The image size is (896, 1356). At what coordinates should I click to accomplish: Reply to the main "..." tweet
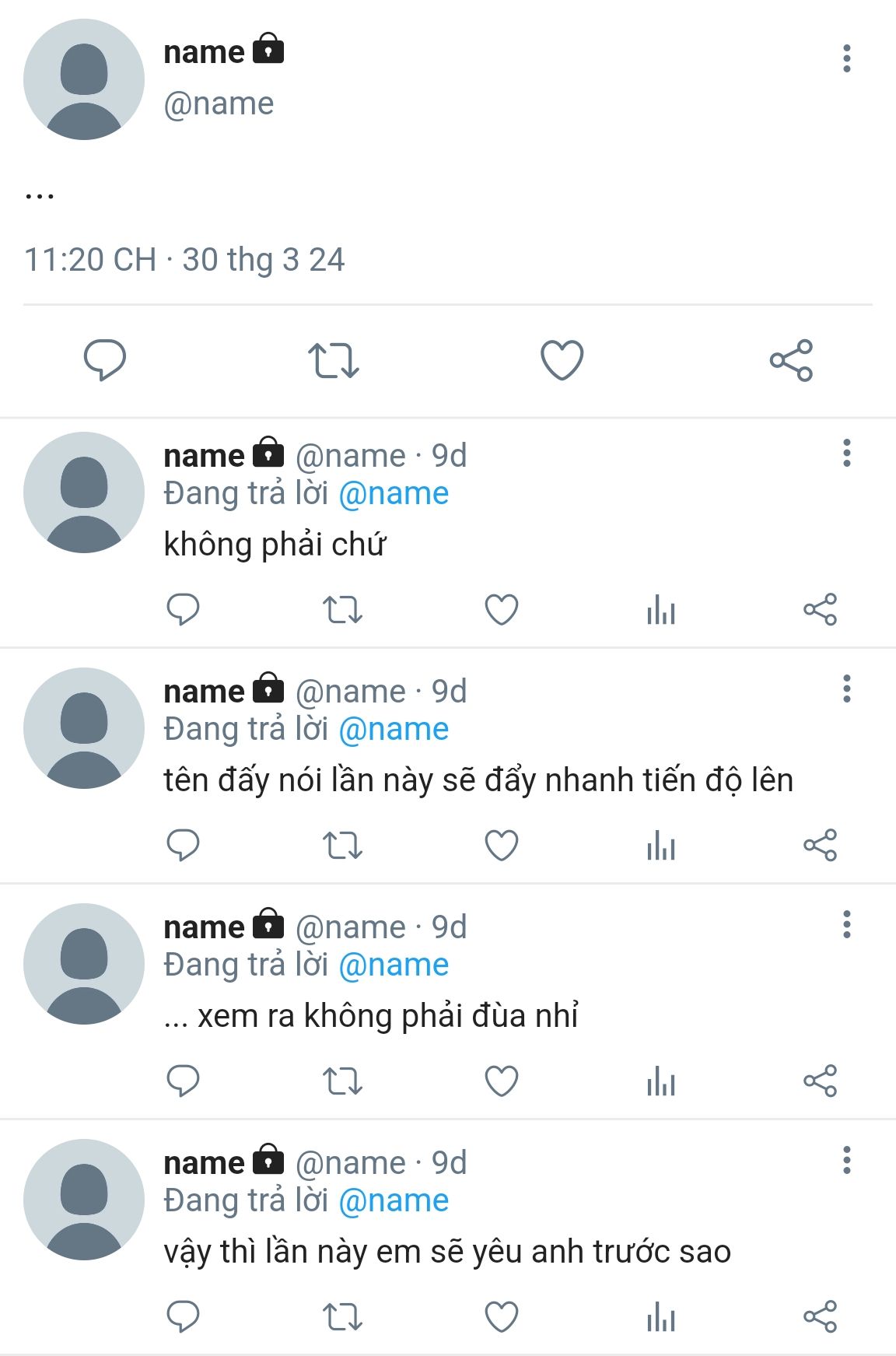click(104, 360)
